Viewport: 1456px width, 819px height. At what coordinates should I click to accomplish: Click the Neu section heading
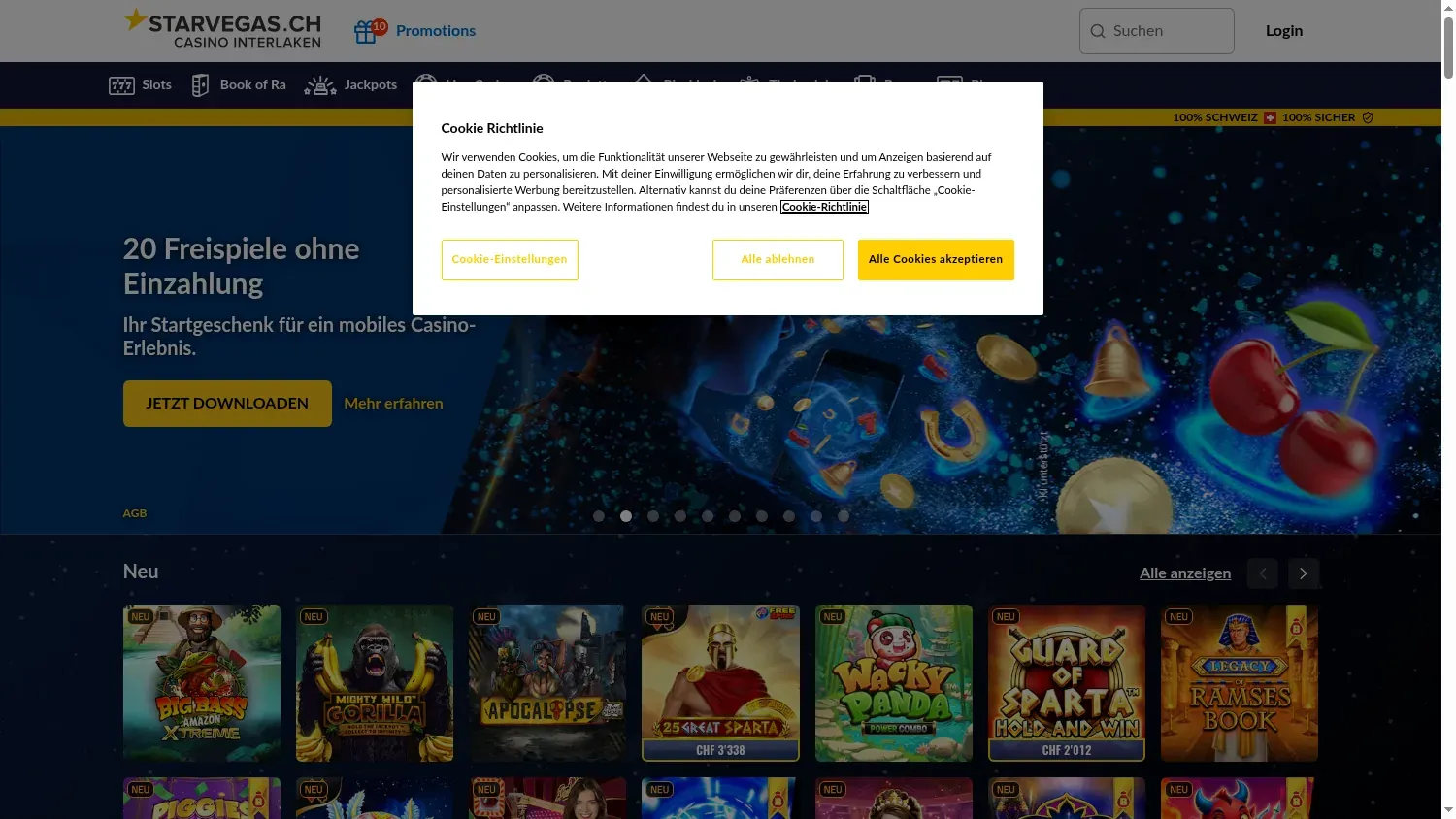141,572
